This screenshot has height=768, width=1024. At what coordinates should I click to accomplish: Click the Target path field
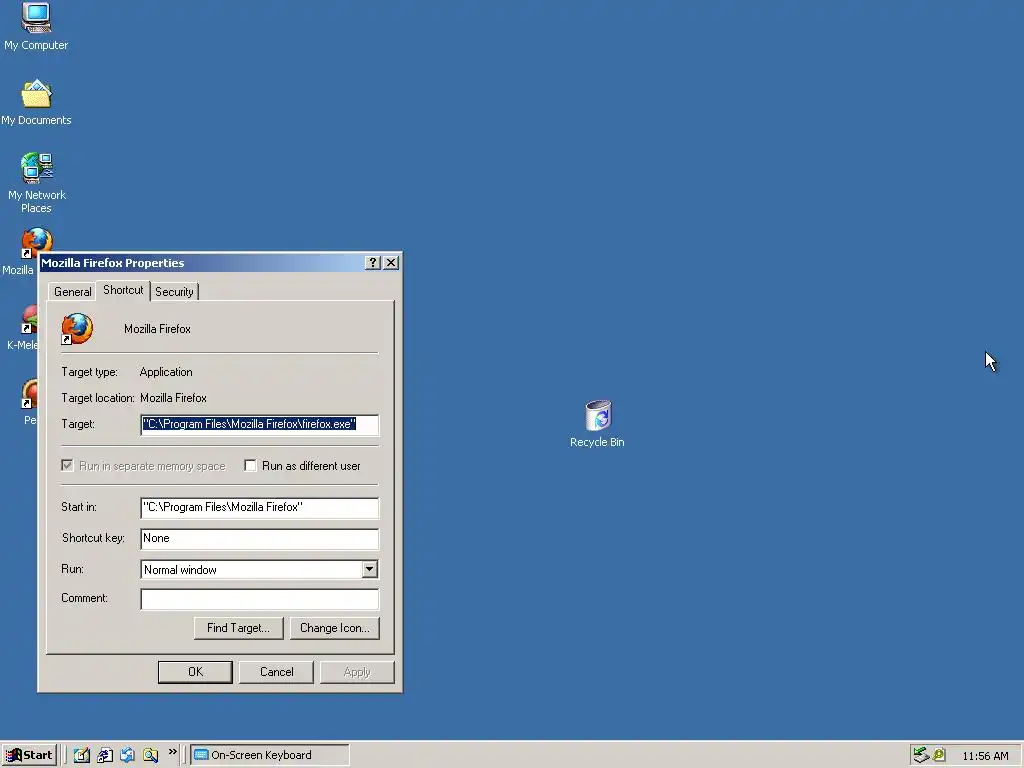259,424
